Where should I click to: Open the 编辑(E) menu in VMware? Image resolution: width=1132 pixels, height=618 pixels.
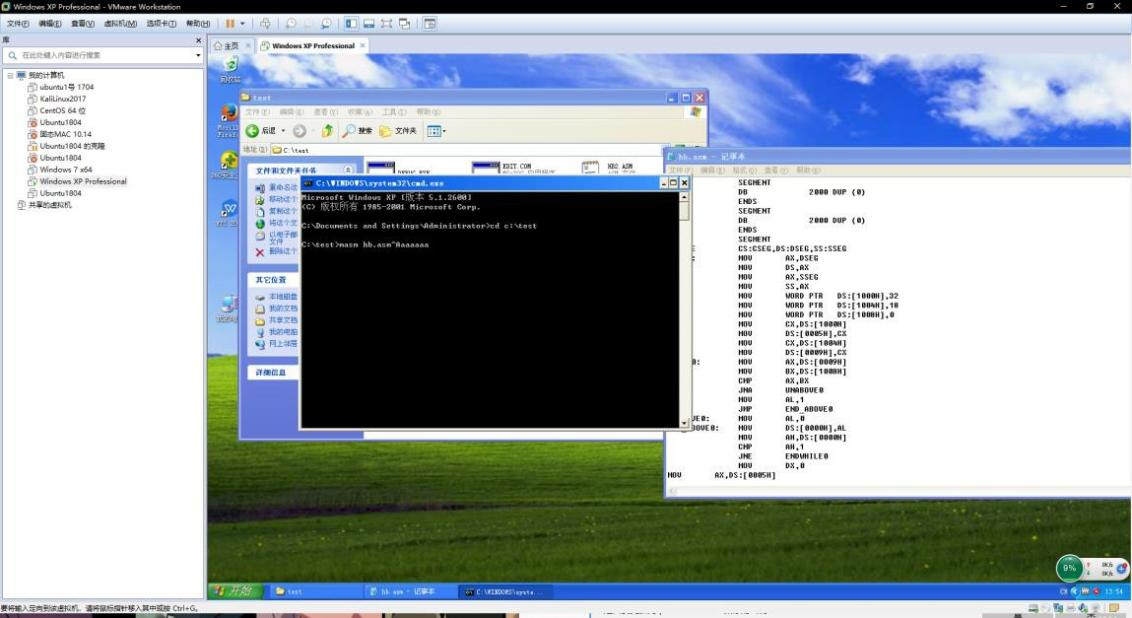coord(50,24)
